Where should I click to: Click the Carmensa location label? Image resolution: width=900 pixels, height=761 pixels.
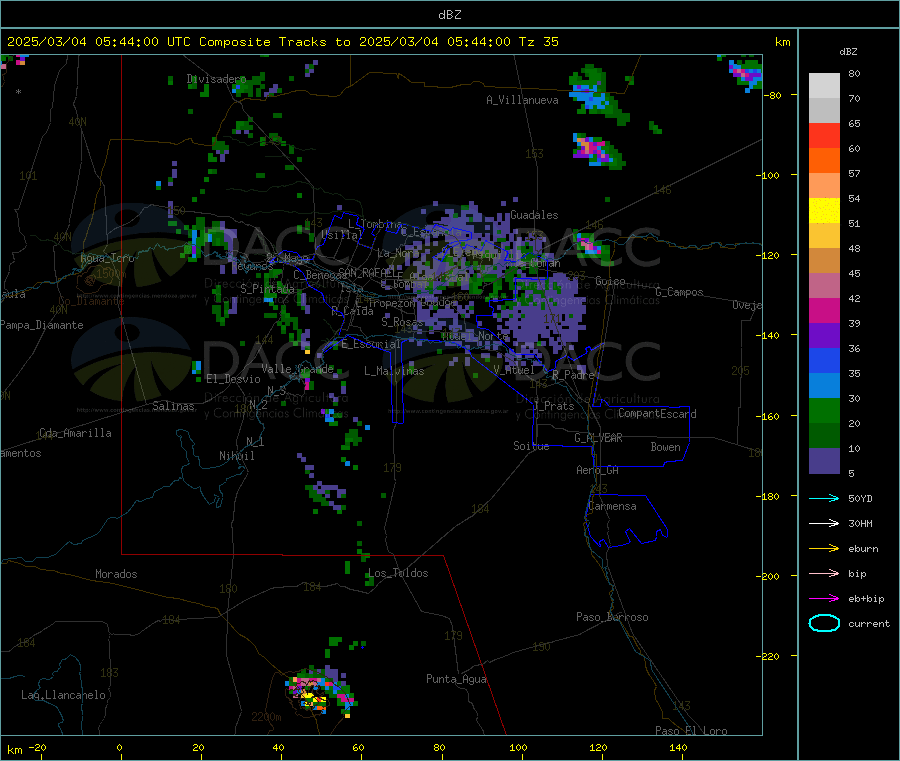point(612,506)
